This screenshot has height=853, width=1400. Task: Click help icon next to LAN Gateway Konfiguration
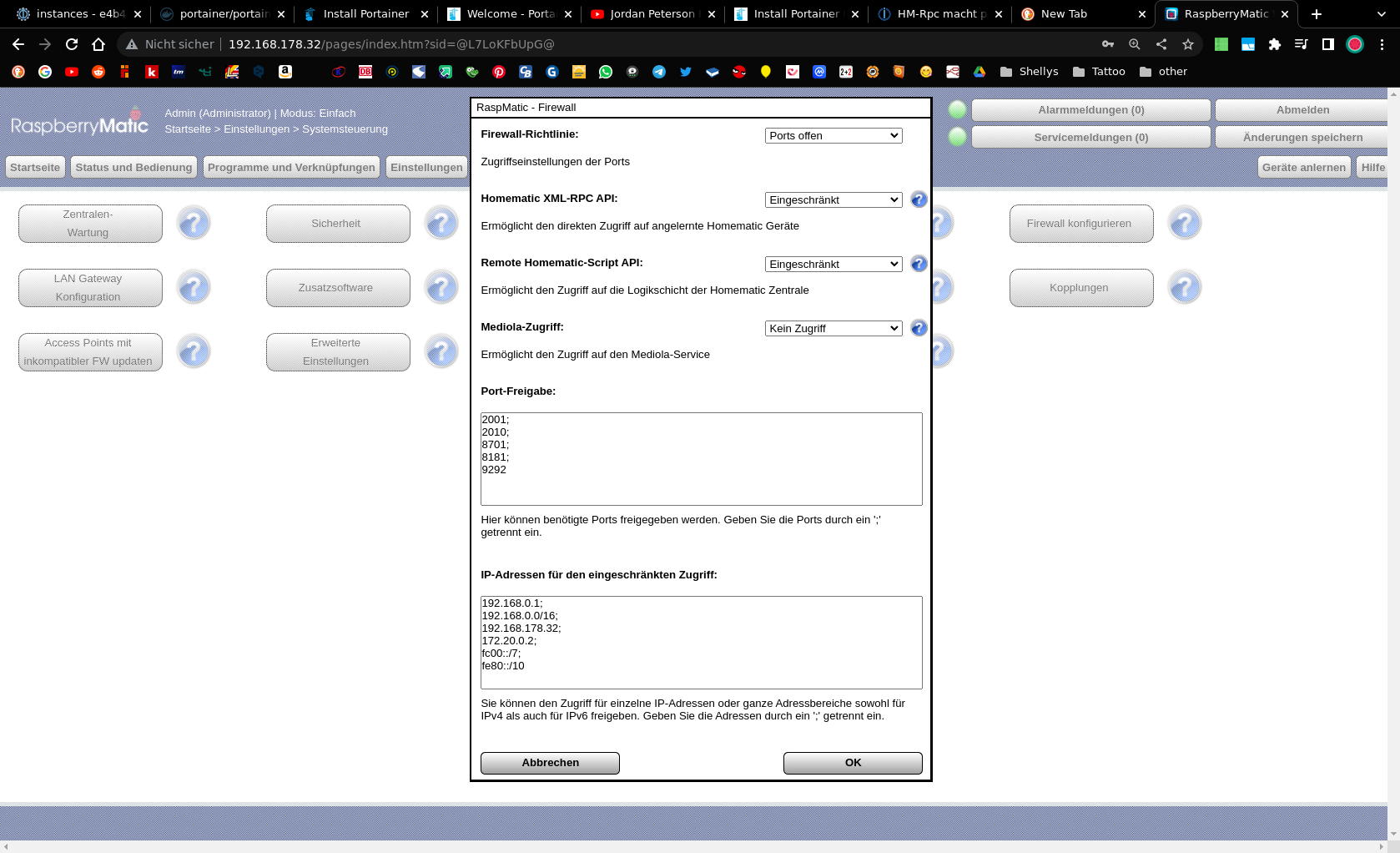coord(194,288)
